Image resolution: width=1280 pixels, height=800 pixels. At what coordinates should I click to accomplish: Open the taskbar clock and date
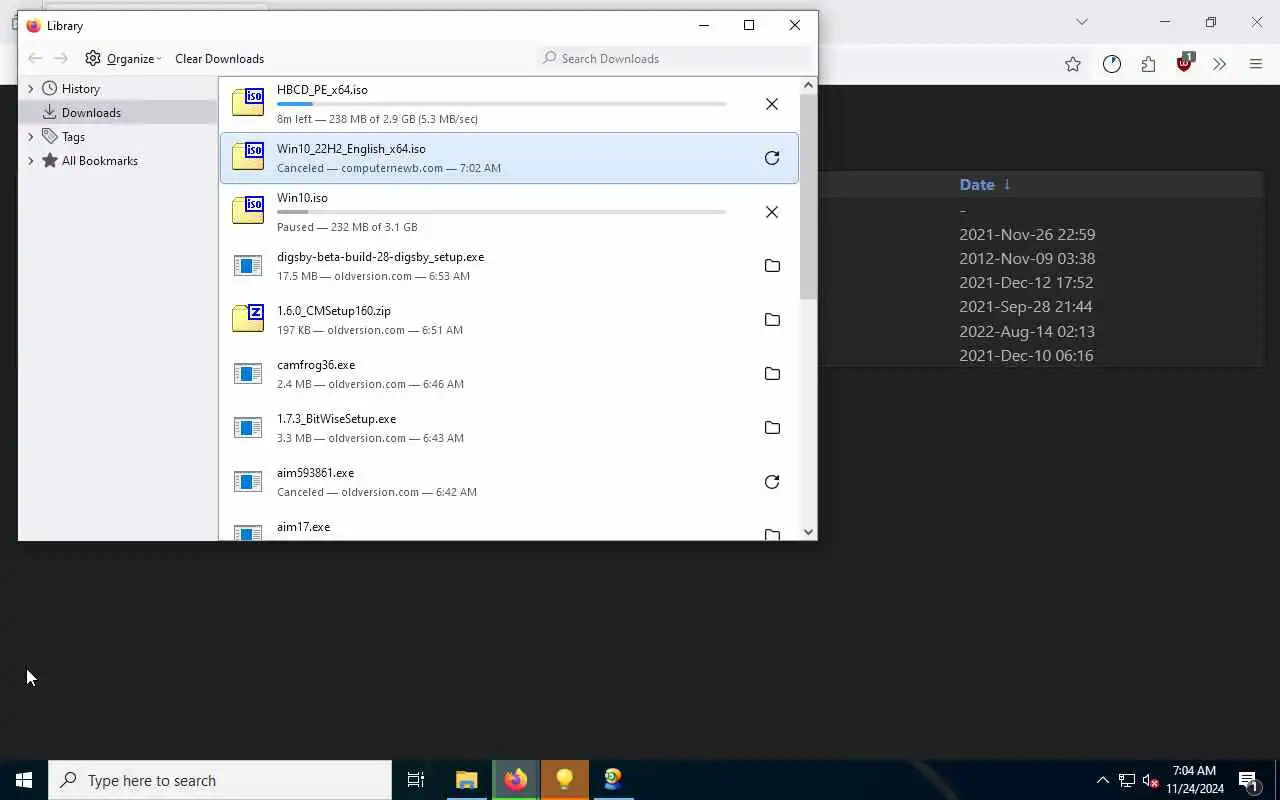[x=1194, y=780]
